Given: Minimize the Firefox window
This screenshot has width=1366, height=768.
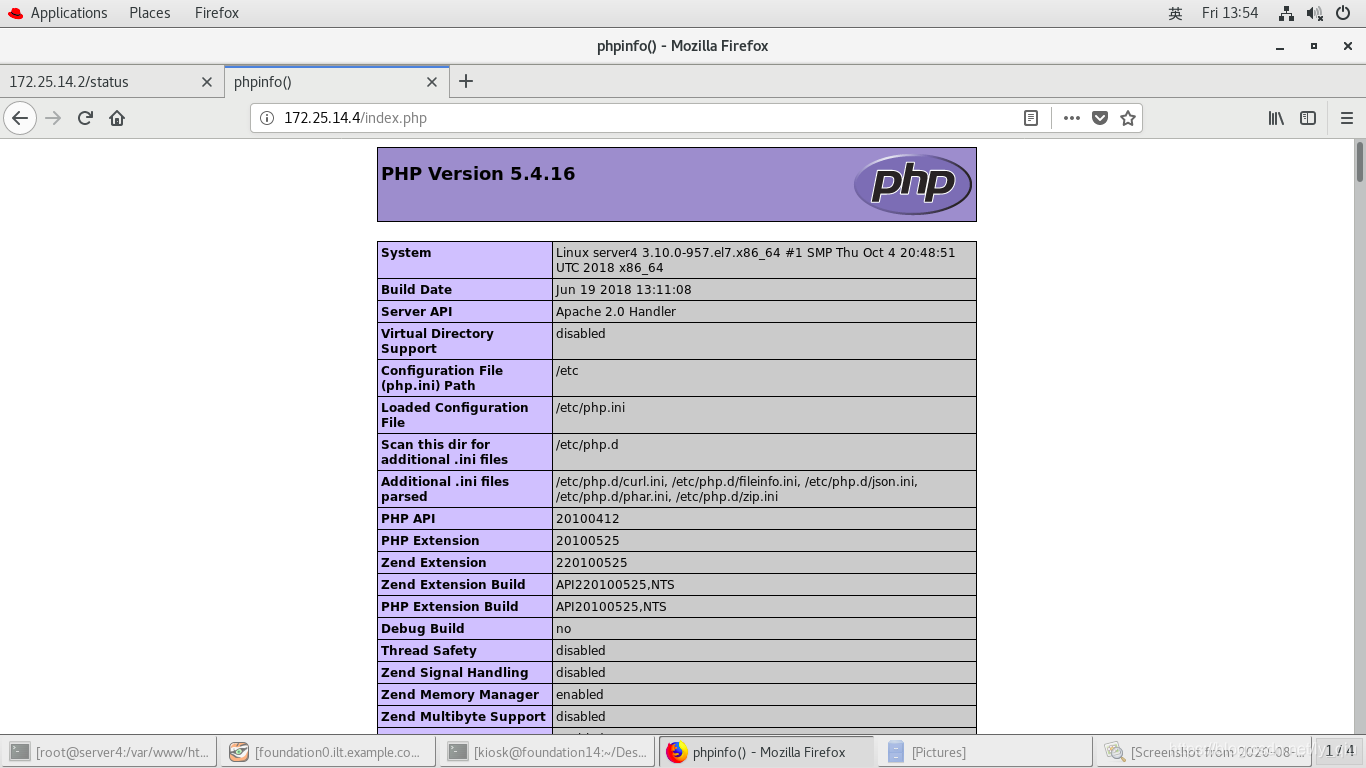Looking at the screenshot, I should [x=1280, y=46].
